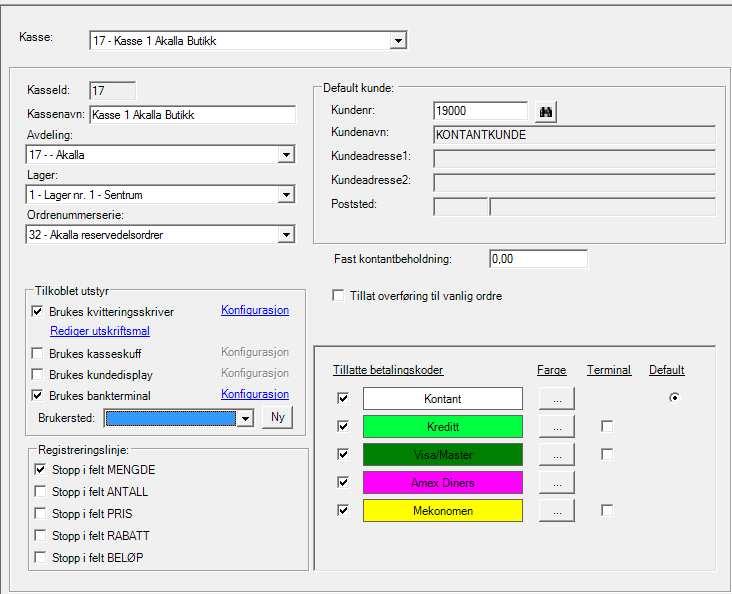The height and width of the screenshot is (594, 732).
Task: Click the KasseId field showing 17
Action: click(113, 91)
